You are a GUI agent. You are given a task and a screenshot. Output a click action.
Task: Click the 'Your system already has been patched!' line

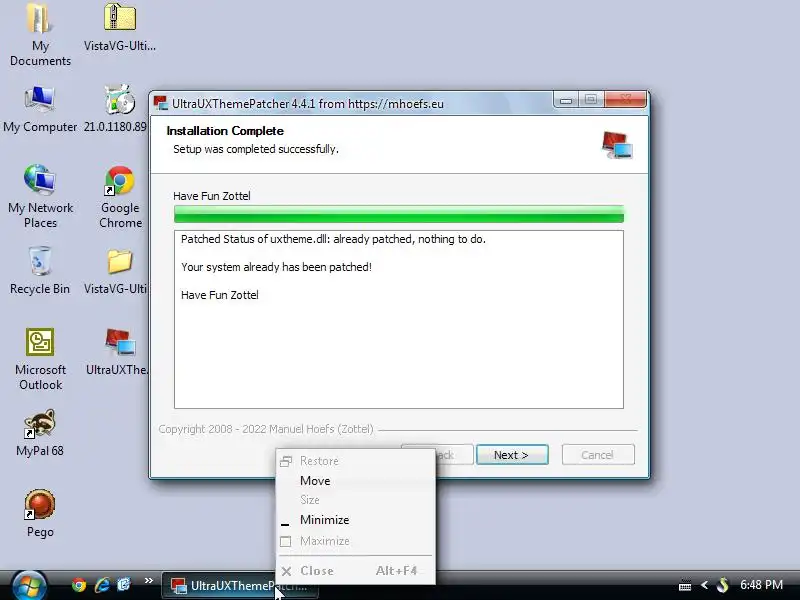[x=276, y=267]
